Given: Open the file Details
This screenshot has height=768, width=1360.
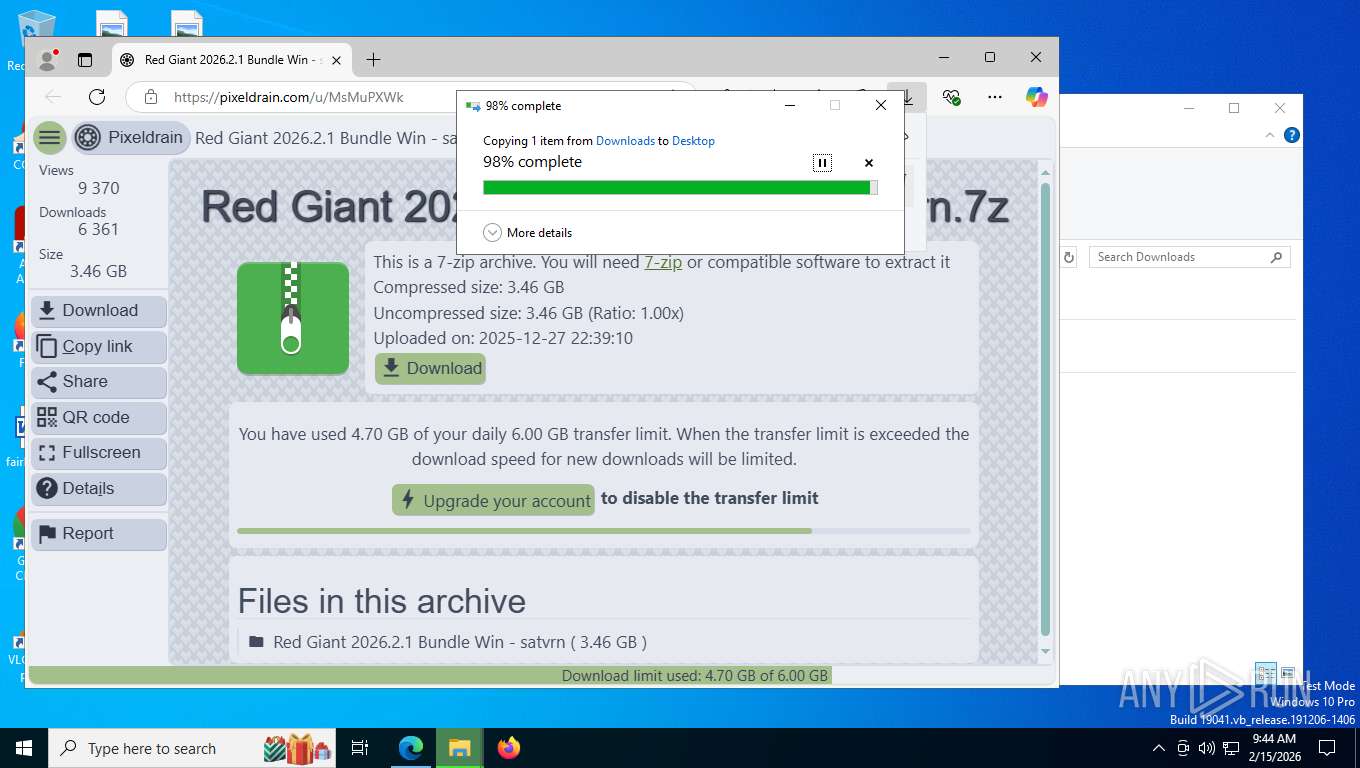Looking at the screenshot, I should click(99, 488).
